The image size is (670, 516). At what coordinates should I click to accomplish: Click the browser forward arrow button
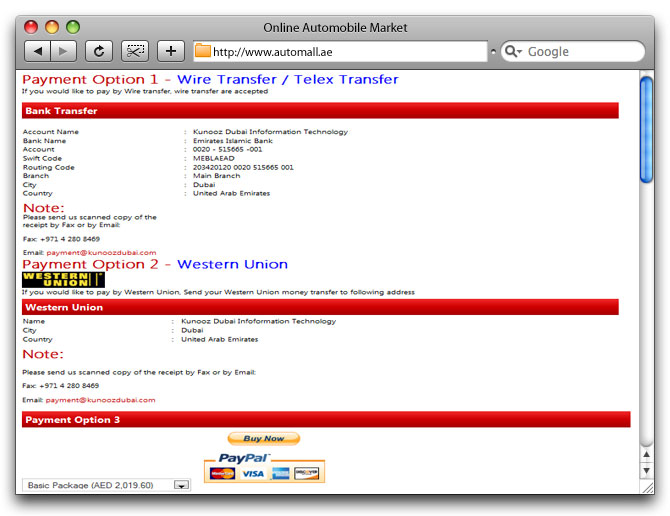(63, 51)
